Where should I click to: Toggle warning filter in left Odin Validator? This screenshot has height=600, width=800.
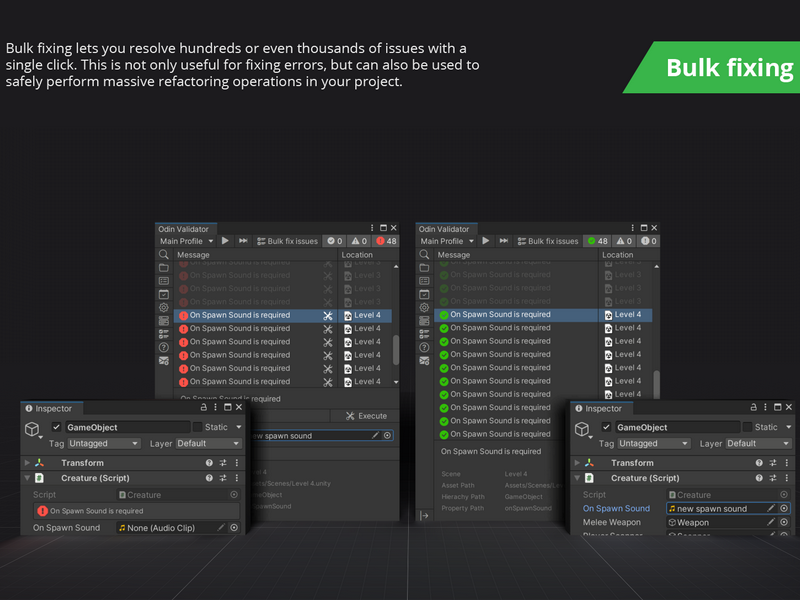359,241
